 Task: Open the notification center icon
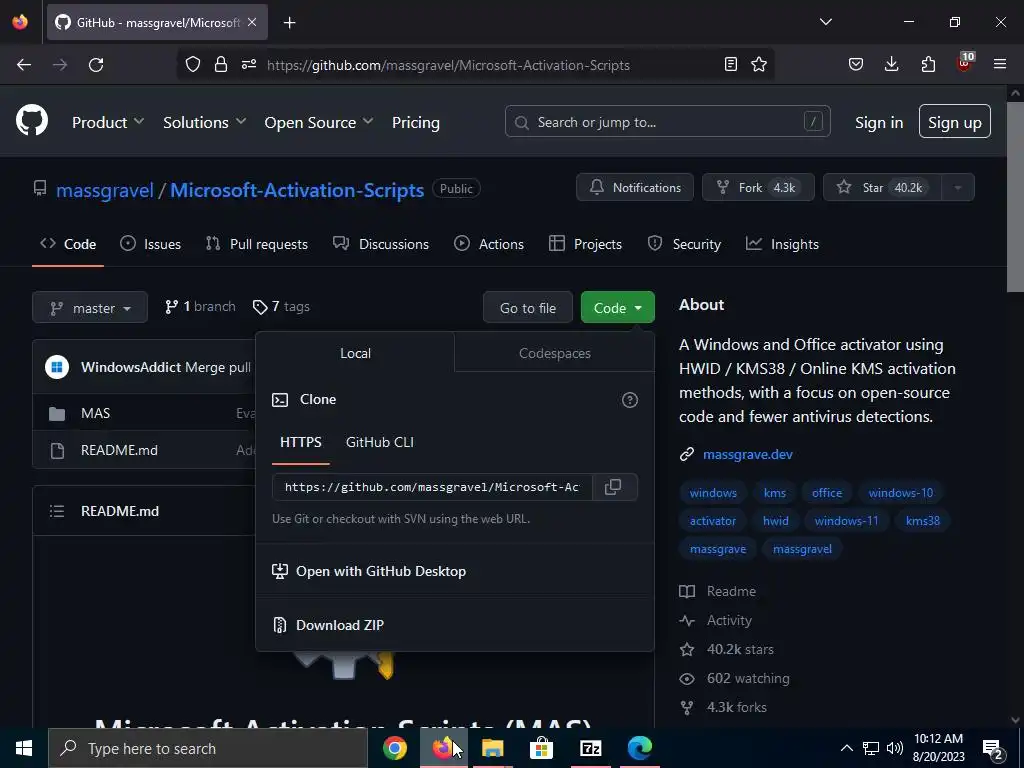(993, 749)
